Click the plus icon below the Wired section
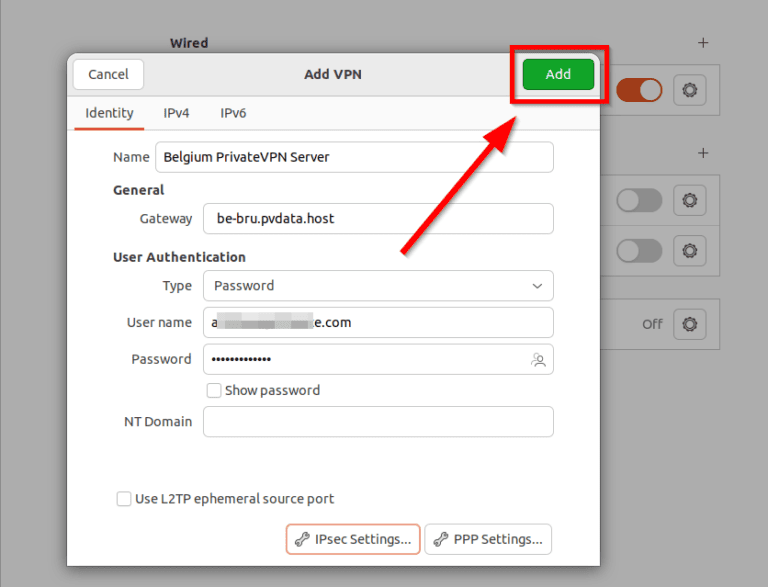 tap(703, 153)
